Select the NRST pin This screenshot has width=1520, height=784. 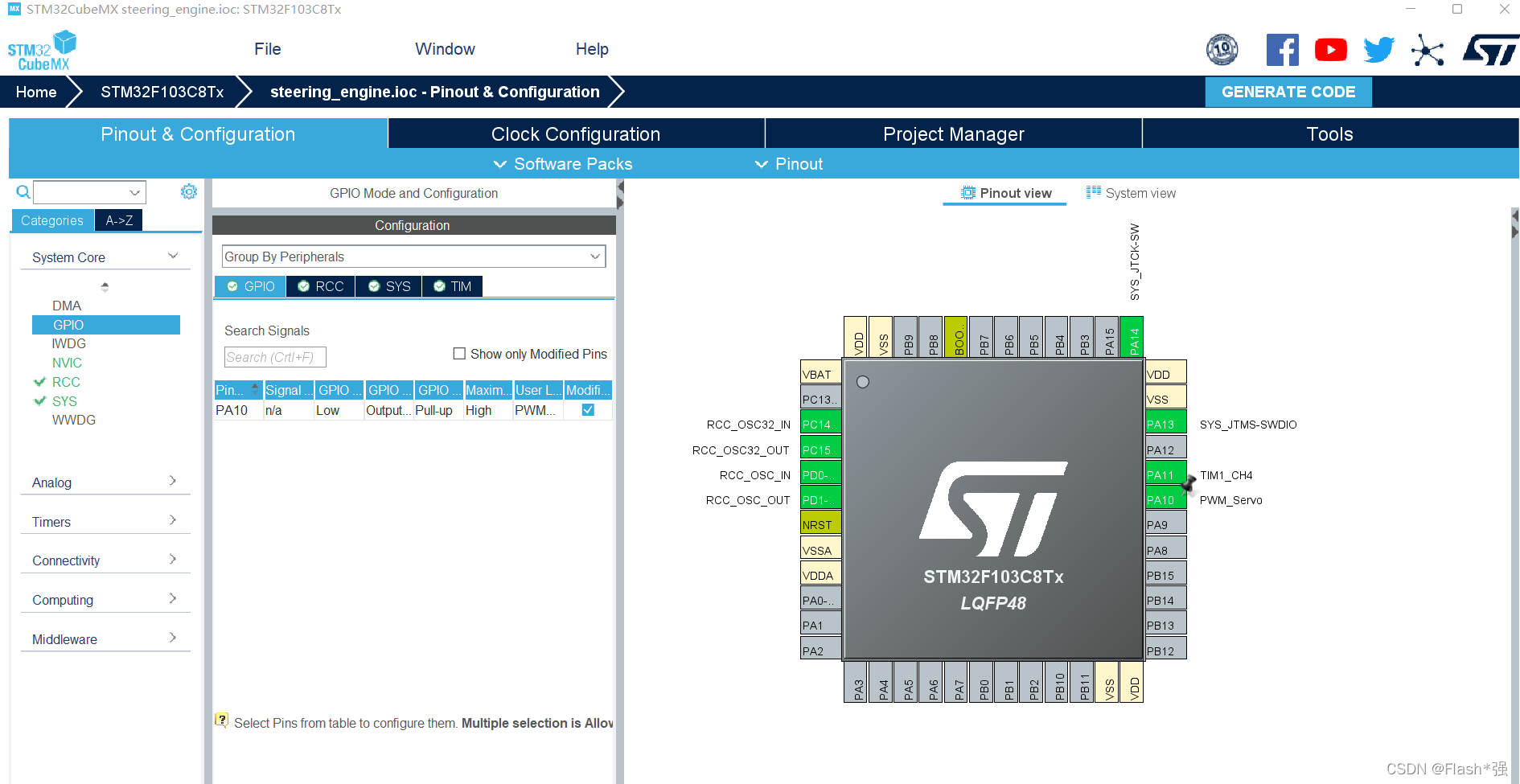[x=821, y=524]
